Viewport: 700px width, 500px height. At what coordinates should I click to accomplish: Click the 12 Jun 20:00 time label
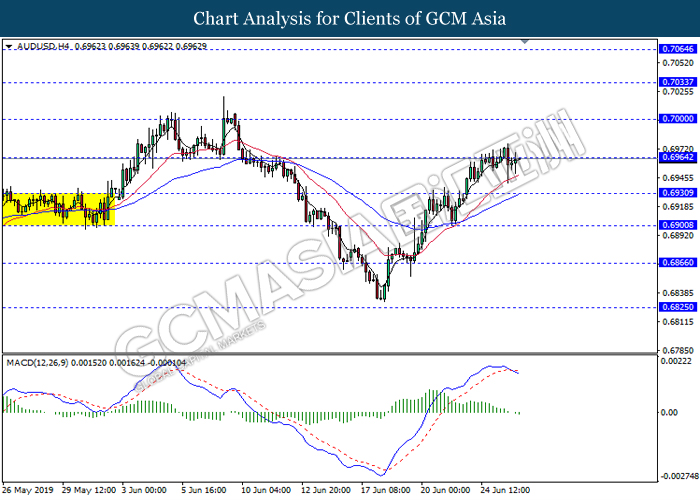tap(326, 490)
